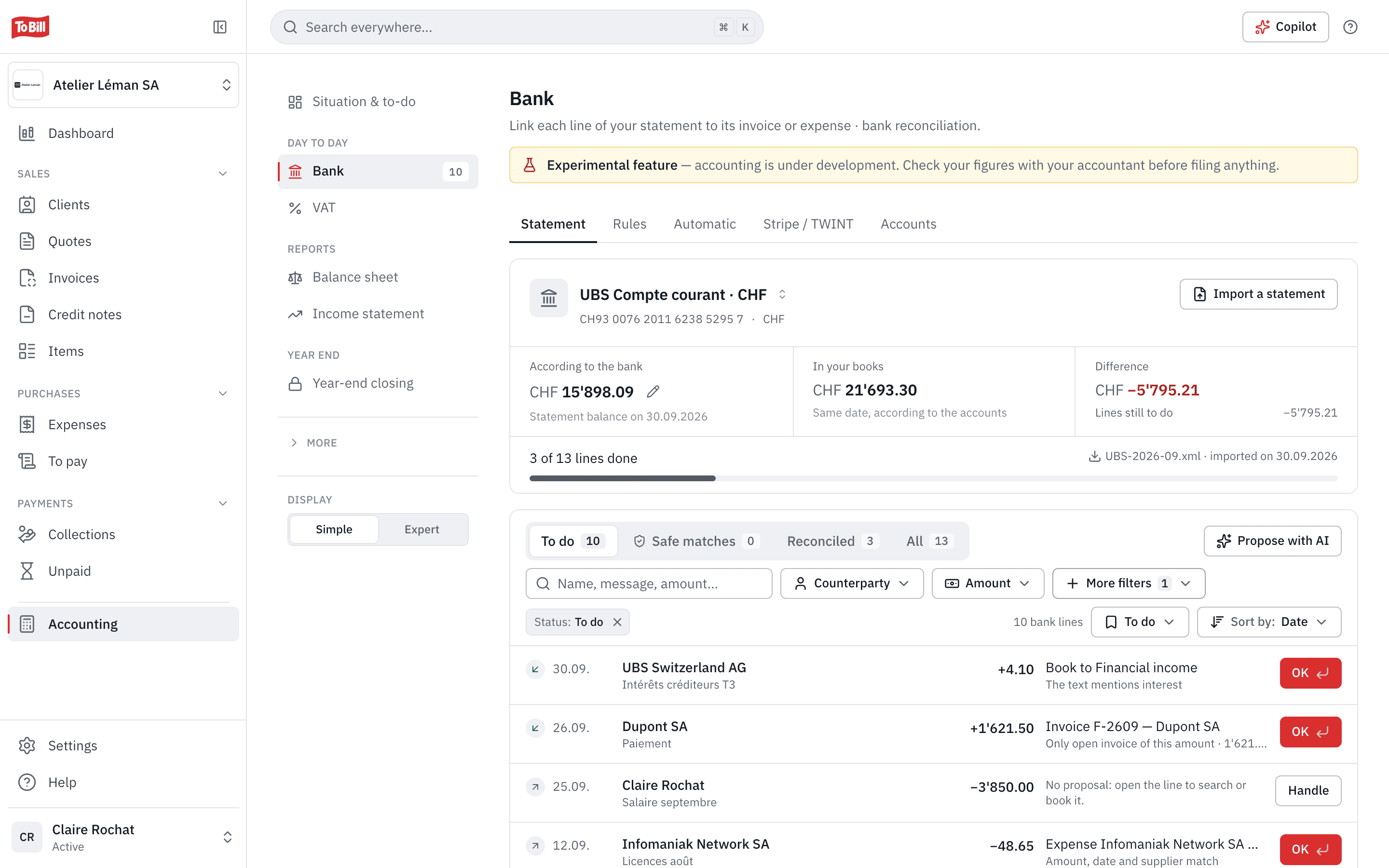This screenshot has height=868, width=1389.
Task: Go to Quotes
Action: pos(123,242)
